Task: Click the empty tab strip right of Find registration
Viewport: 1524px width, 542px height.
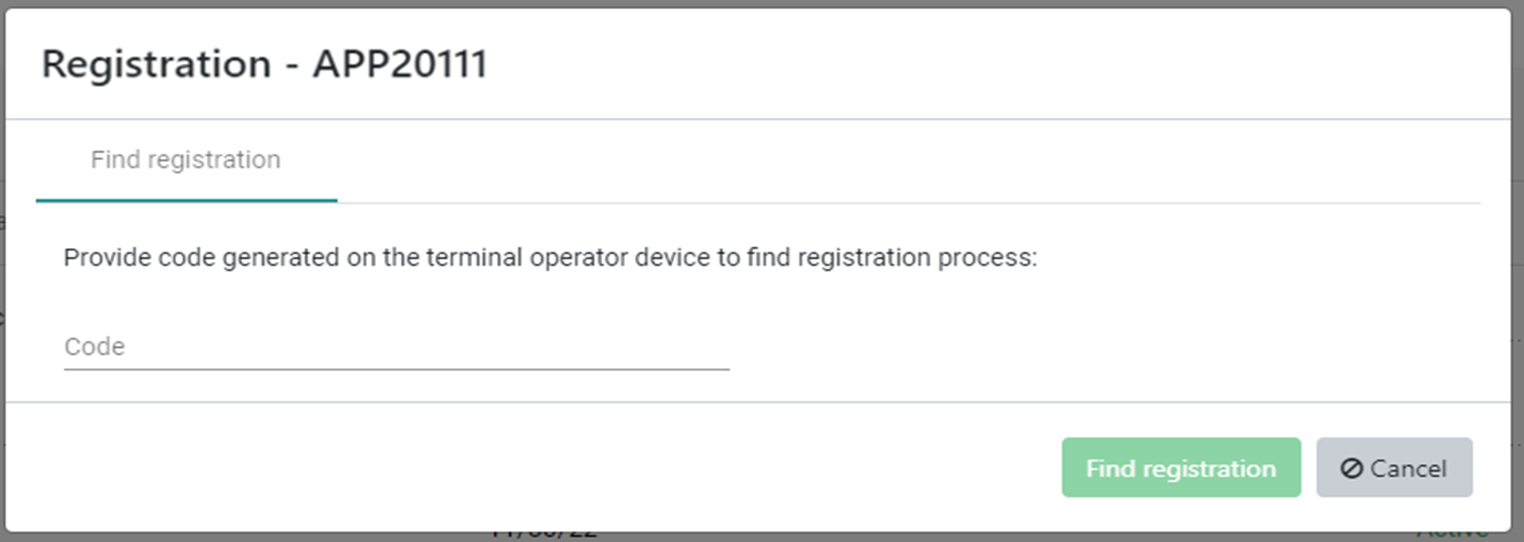Action: [900, 160]
